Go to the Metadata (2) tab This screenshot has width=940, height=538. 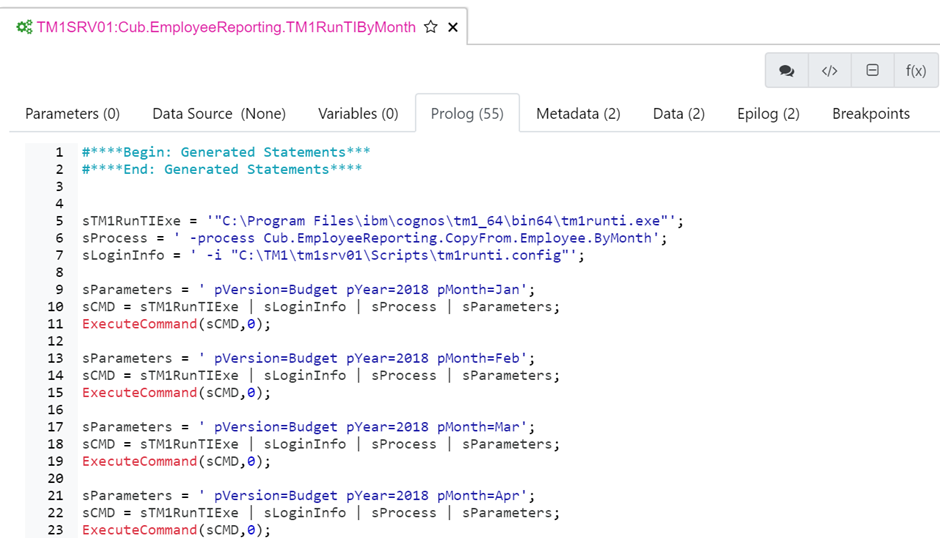tap(578, 114)
